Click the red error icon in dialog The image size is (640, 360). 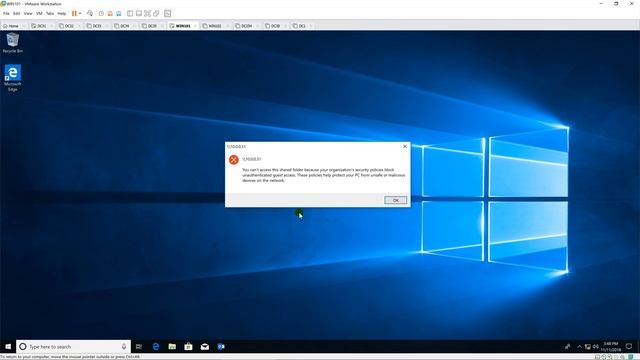tap(233, 160)
